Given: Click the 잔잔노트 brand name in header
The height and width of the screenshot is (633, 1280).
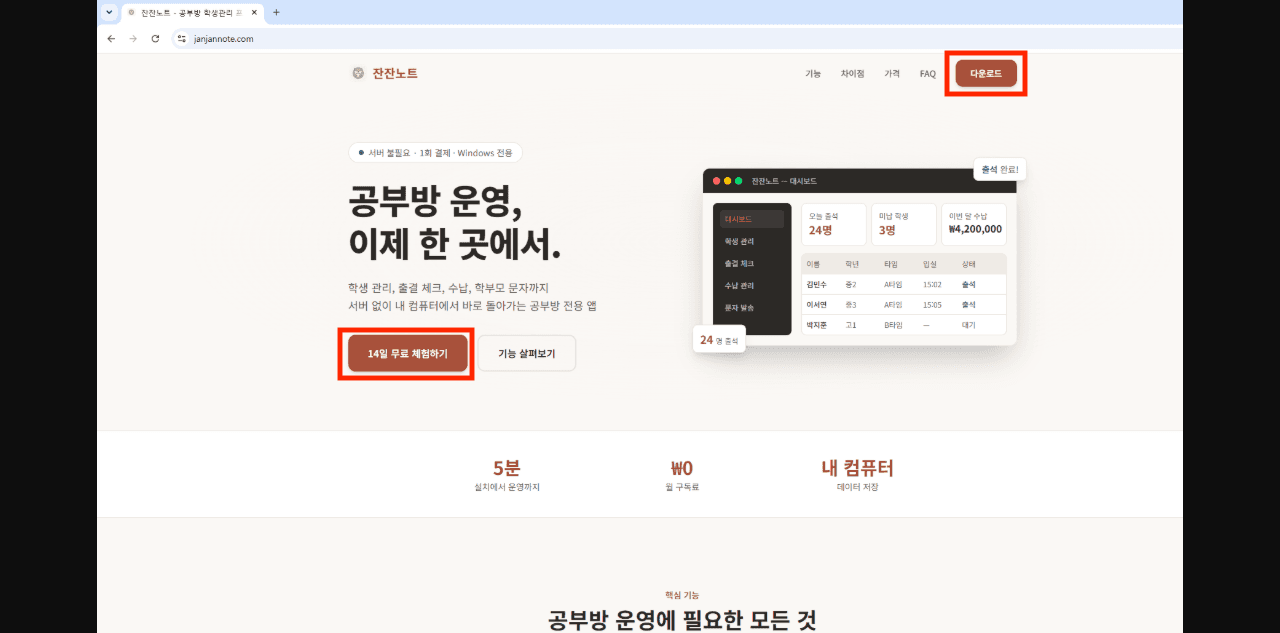Looking at the screenshot, I should [x=395, y=73].
